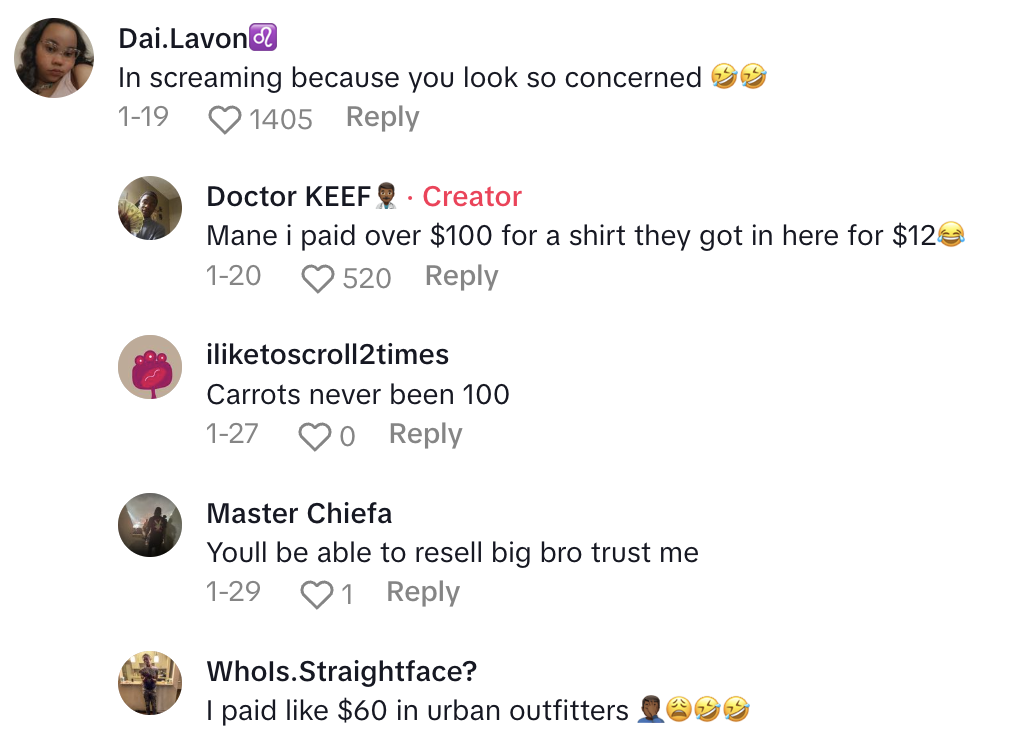Select the Creator badge label
This screenshot has width=1020, height=738.
tap(472, 197)
